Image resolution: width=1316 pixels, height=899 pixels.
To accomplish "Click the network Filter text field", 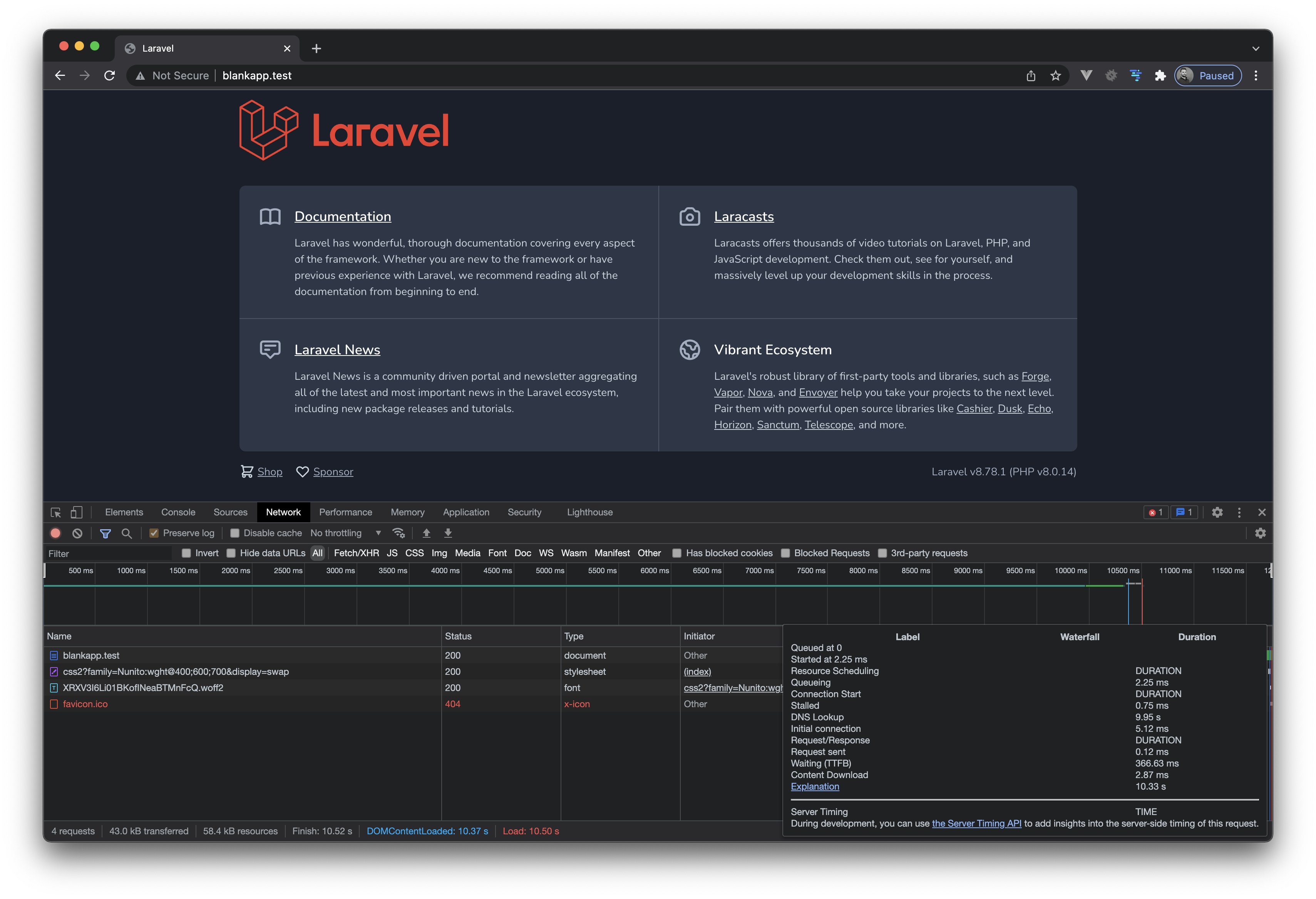I will (x=109, y=553).
